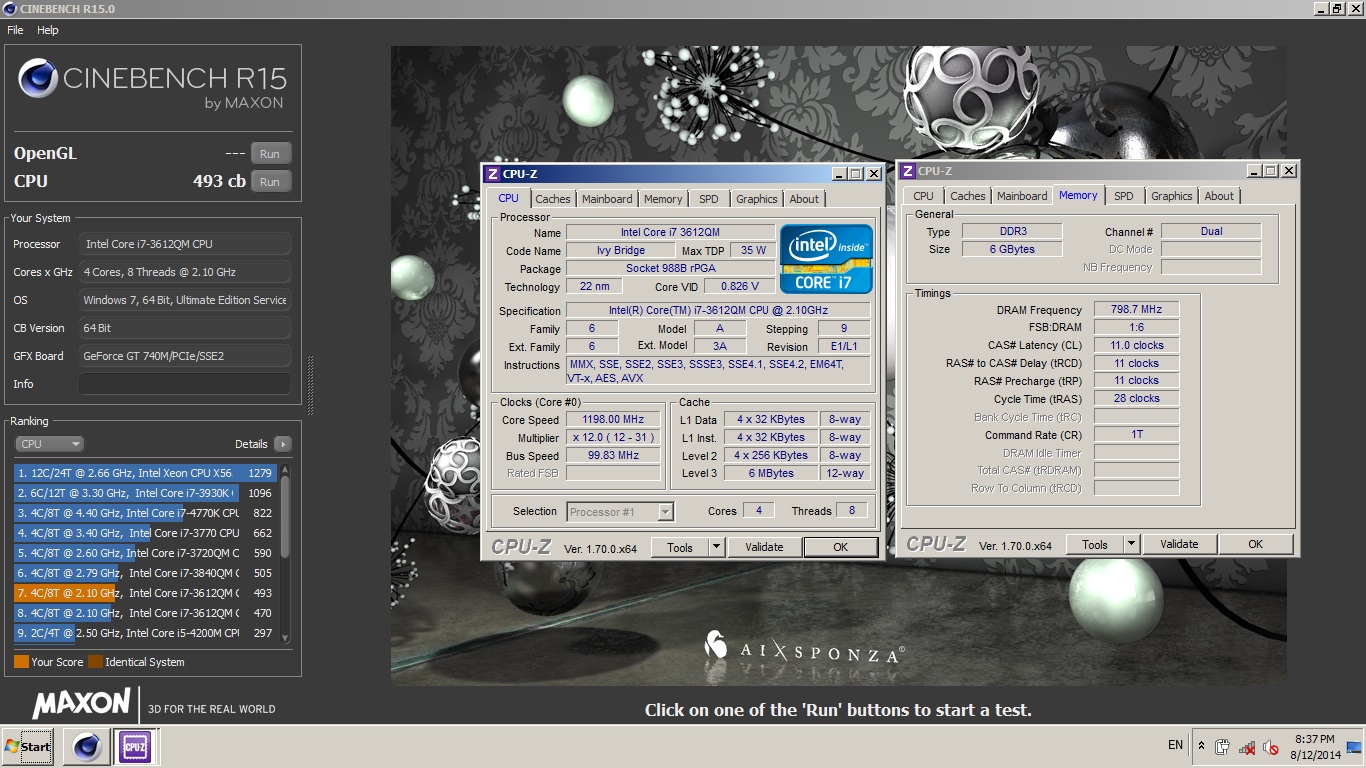Switch to Caches tab in left CPU-Z
Screen dimensions: 1366x768
point(552,199)
